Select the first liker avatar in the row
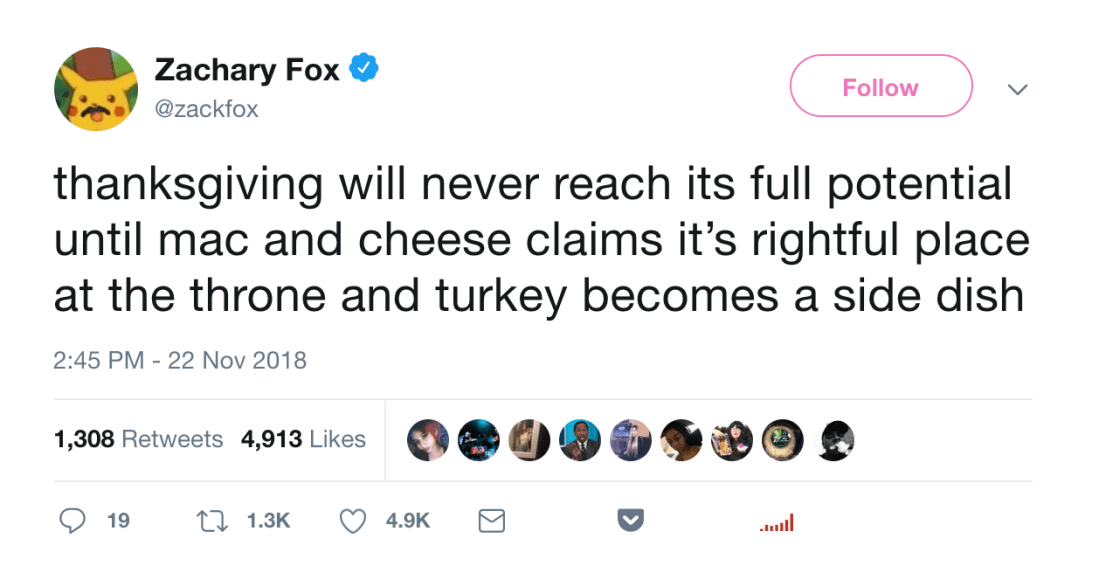This screenshot has height=566, width=1099. pos(428,439)
